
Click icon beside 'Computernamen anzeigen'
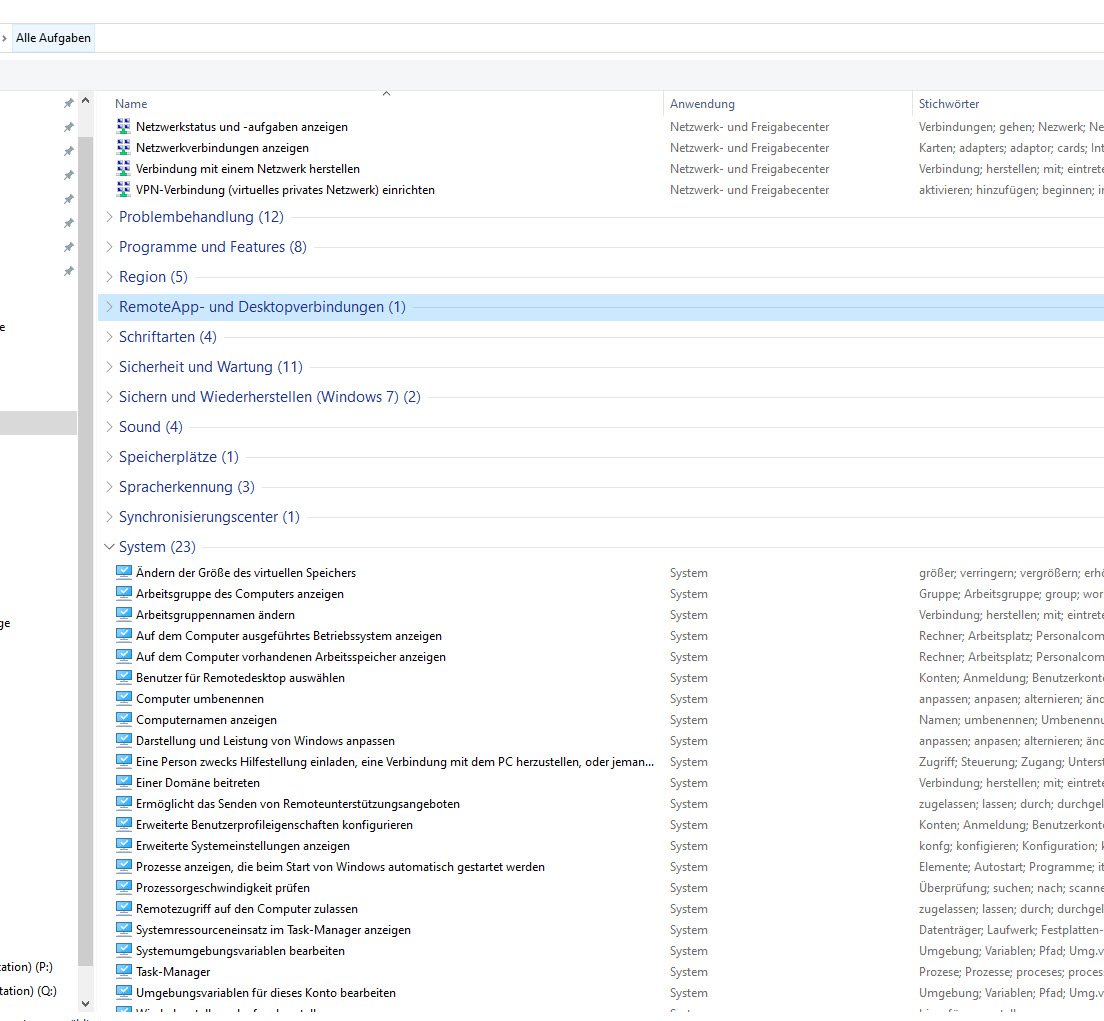[x=124, y=720]
